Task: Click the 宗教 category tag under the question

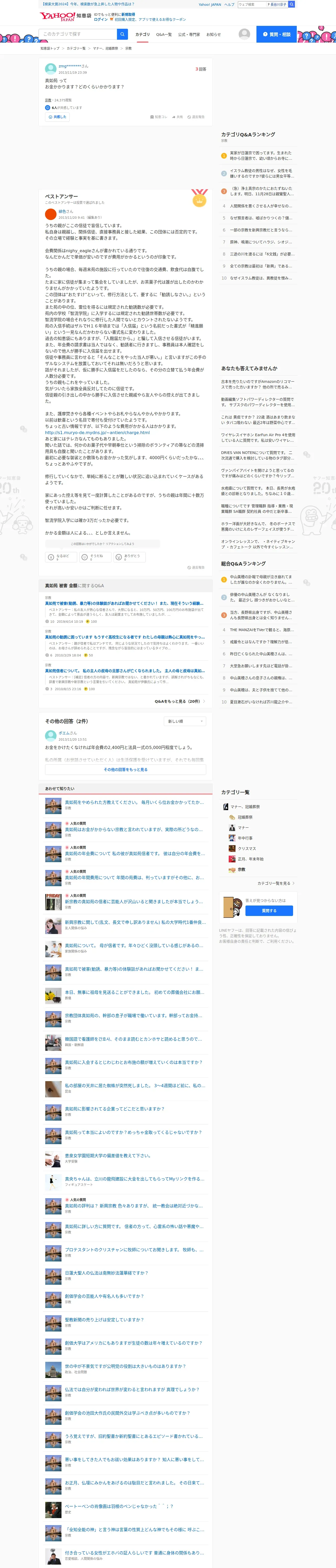Action: pyautogui.click(x=48, y=100)
